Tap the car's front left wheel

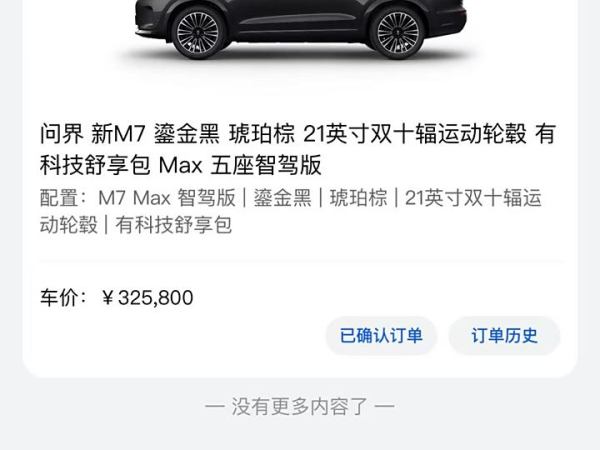coord(198,32)
